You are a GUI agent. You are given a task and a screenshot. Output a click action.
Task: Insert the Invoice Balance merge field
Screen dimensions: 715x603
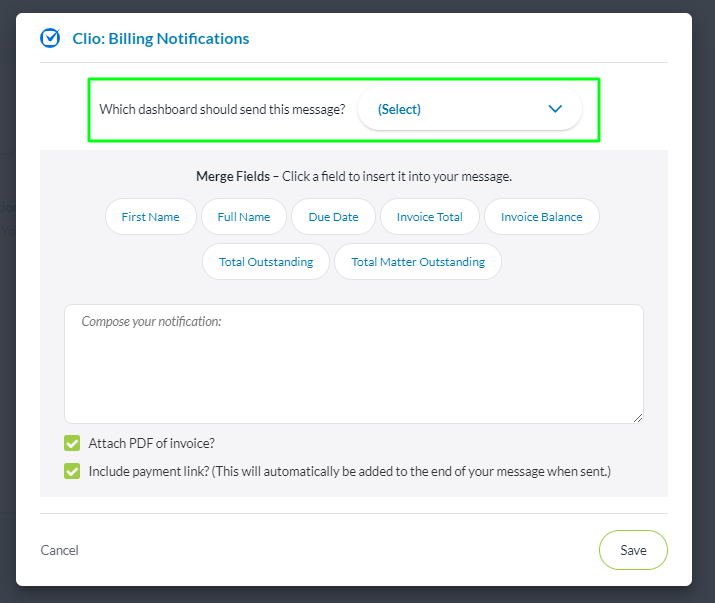(541, 217)
